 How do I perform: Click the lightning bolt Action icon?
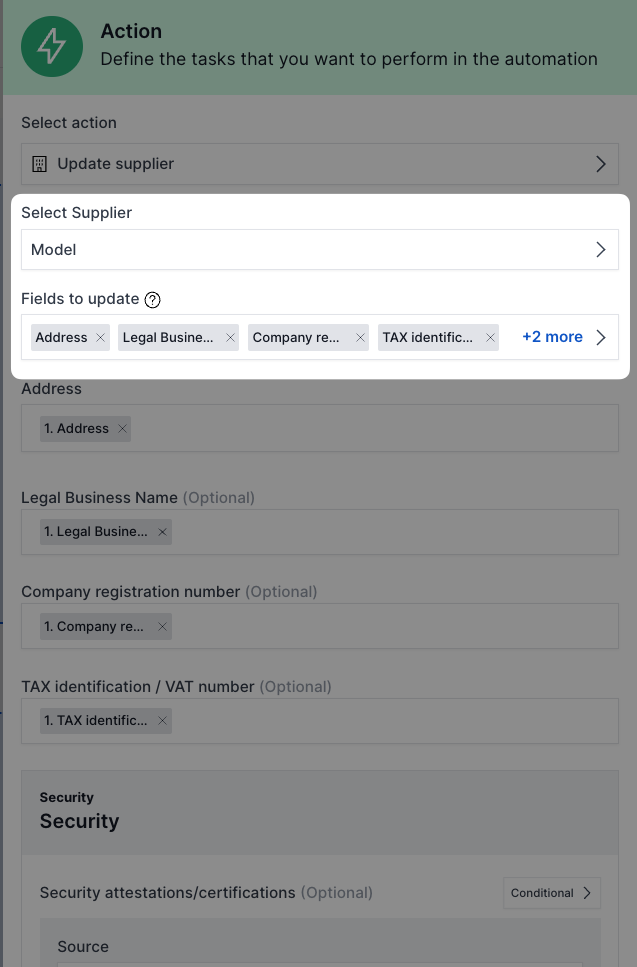pos(52,46)
